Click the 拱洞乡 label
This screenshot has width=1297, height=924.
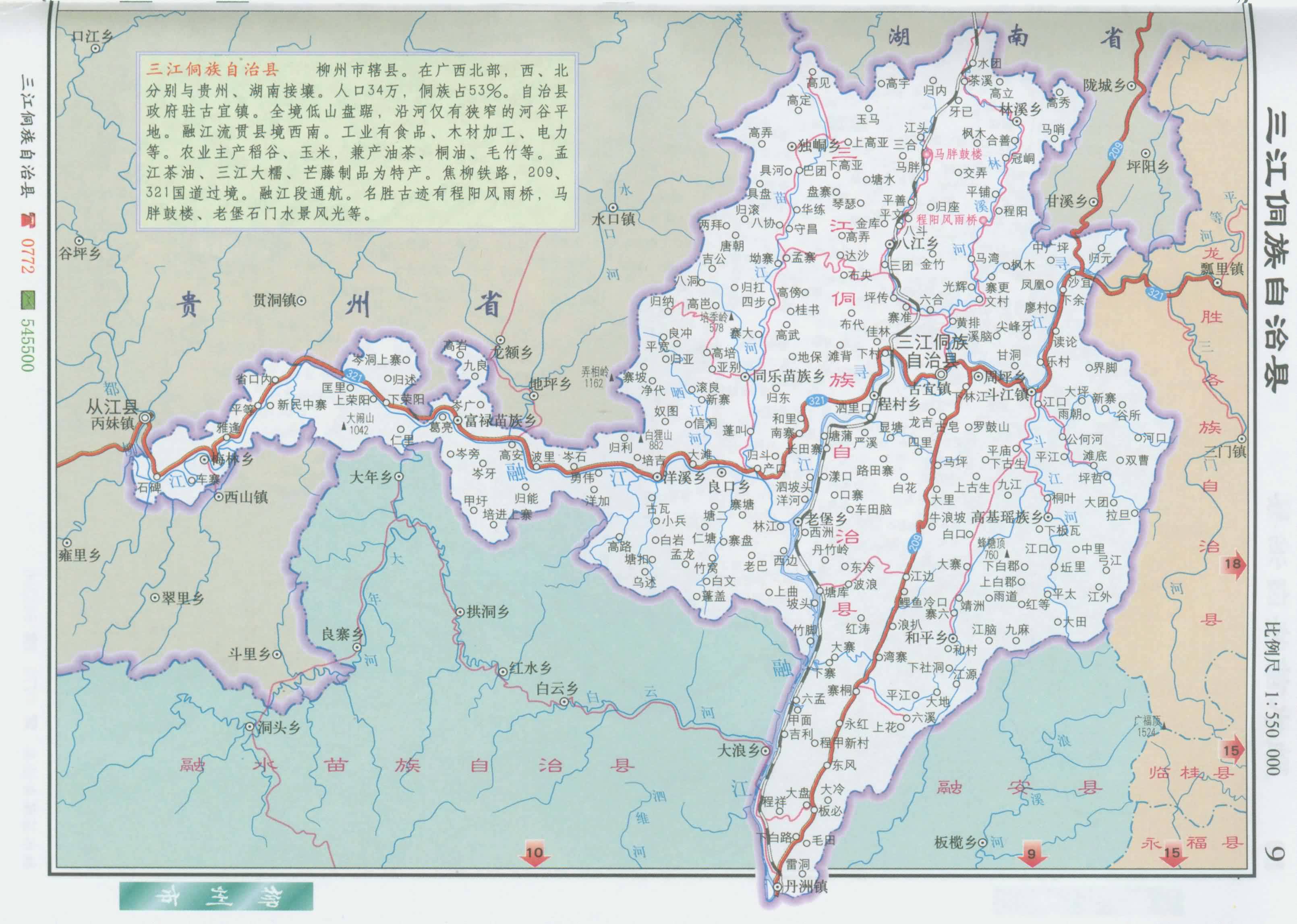pos(488,612)
